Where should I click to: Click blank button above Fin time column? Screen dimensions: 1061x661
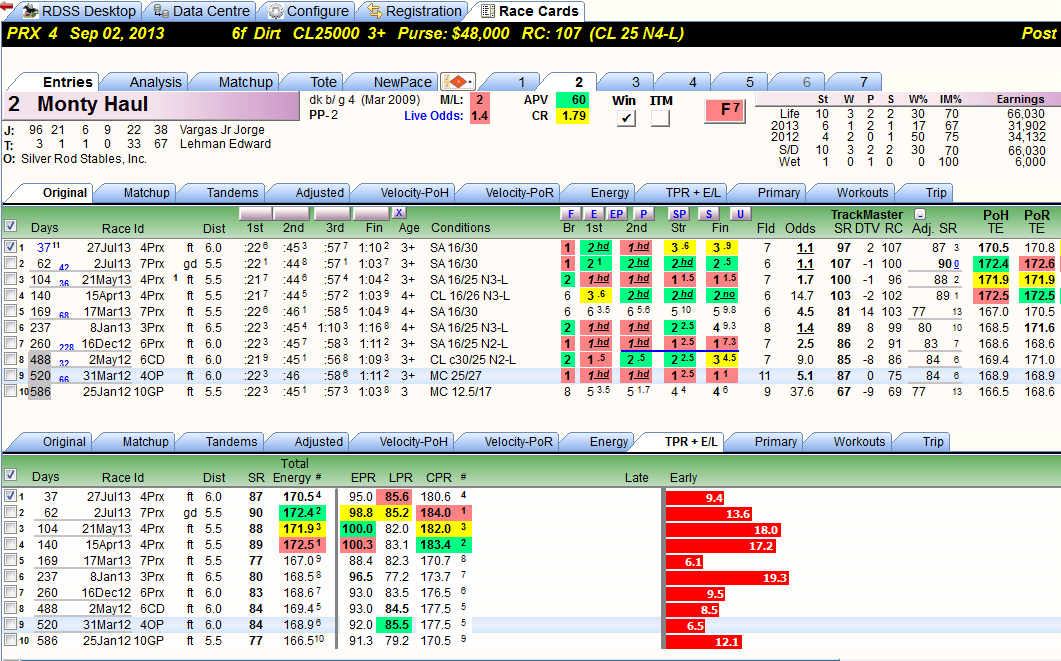[371, 214]
